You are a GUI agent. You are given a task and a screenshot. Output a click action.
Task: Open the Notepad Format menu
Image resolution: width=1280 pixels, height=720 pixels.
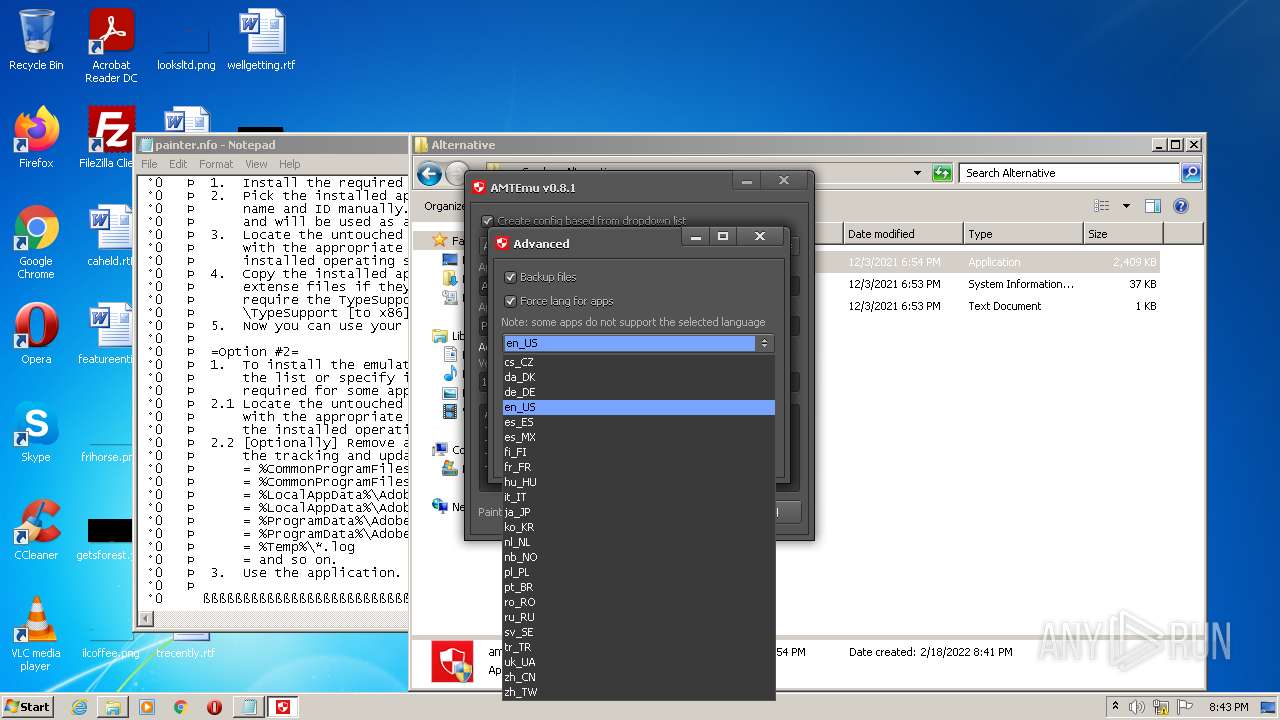(x=216, y=164)
